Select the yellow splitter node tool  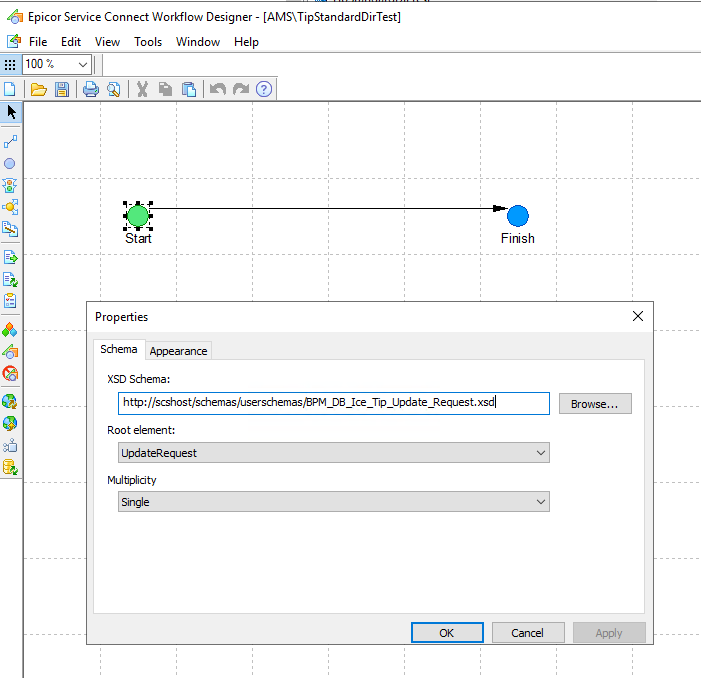coord(10,207)
